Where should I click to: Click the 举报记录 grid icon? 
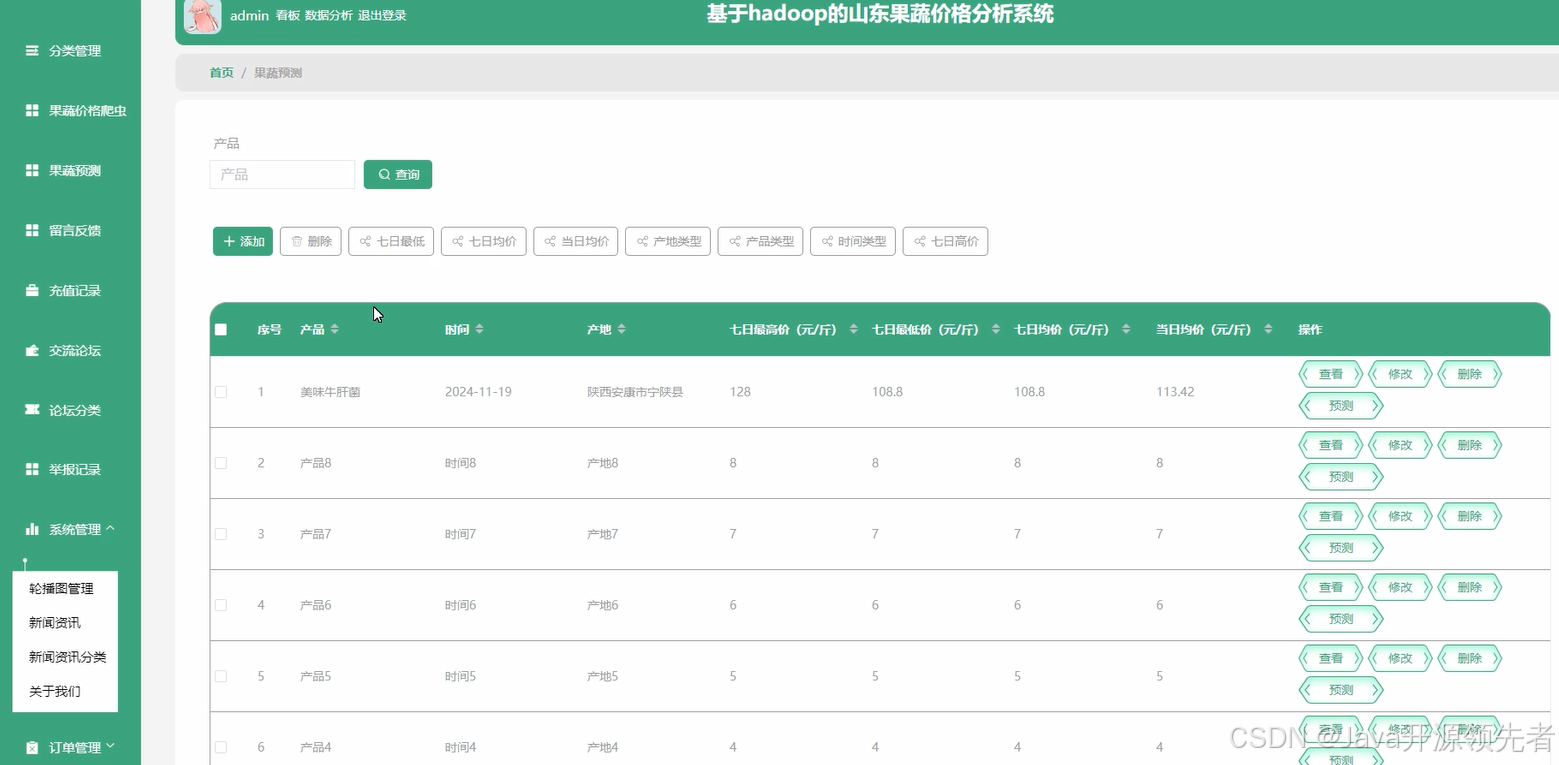[32, 469]
